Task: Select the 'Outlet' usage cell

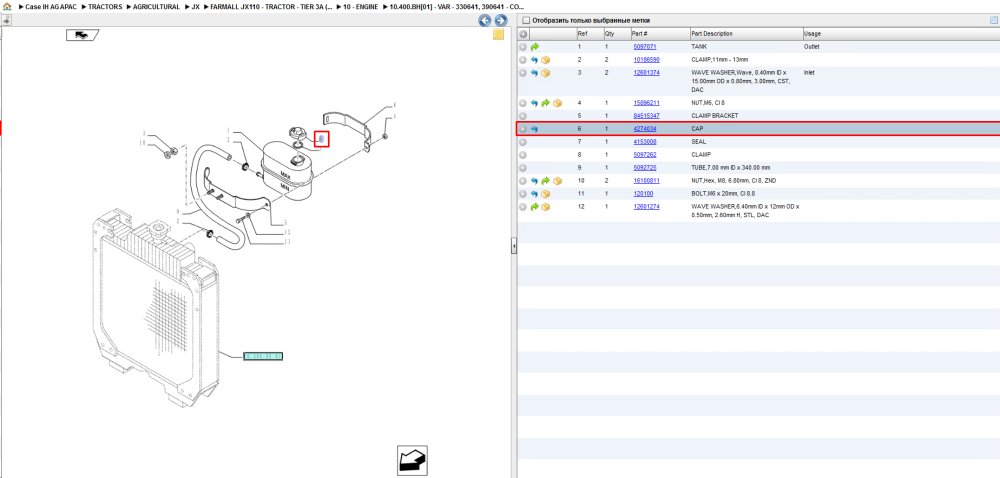Action: point(812,47)
